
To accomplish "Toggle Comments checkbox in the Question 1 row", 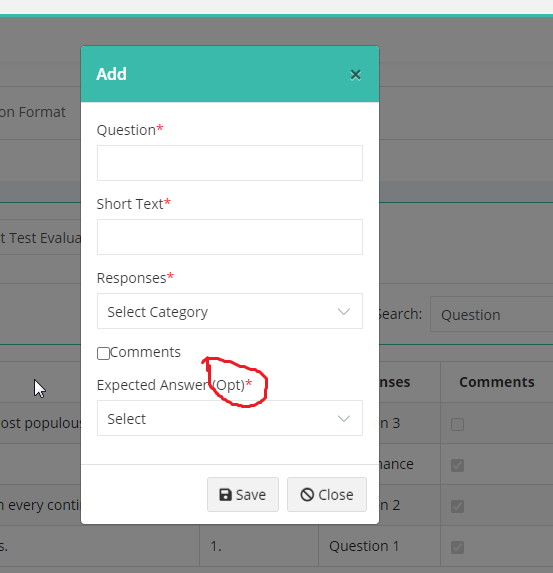I will click(x=457, y=547).
